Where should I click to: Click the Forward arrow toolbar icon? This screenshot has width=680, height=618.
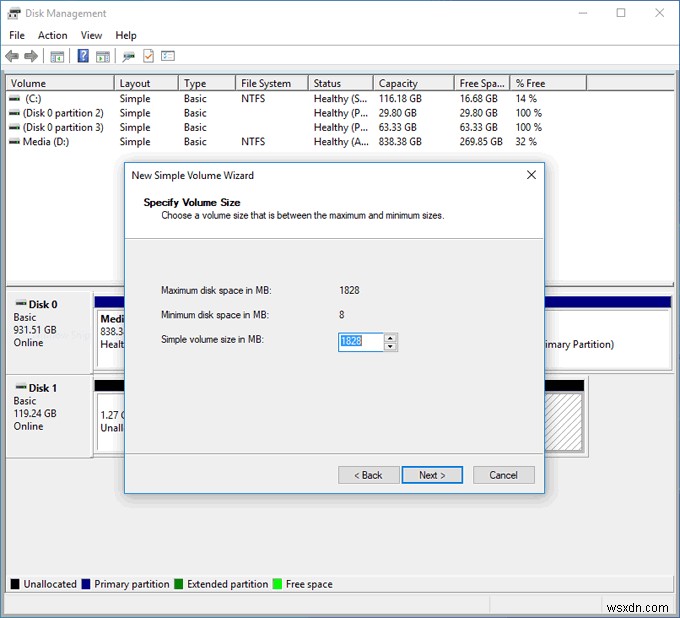tap(31, 56)
